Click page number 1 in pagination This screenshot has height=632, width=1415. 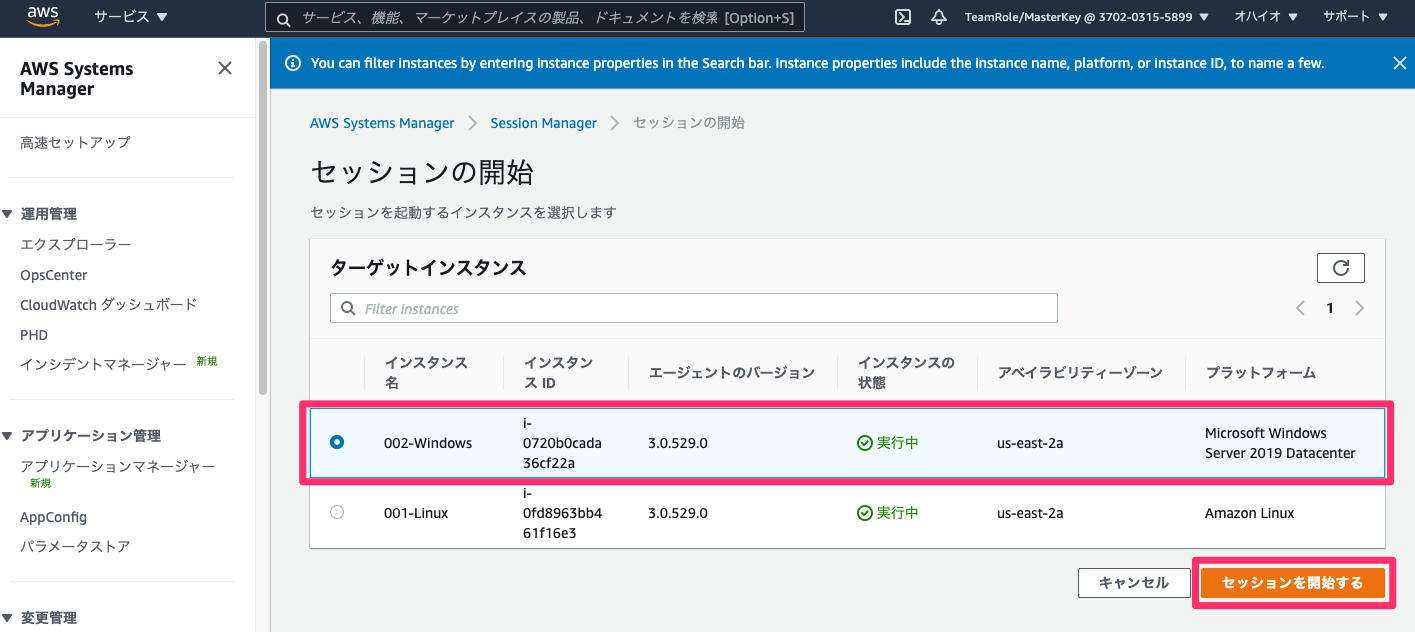coord(1330,308)
